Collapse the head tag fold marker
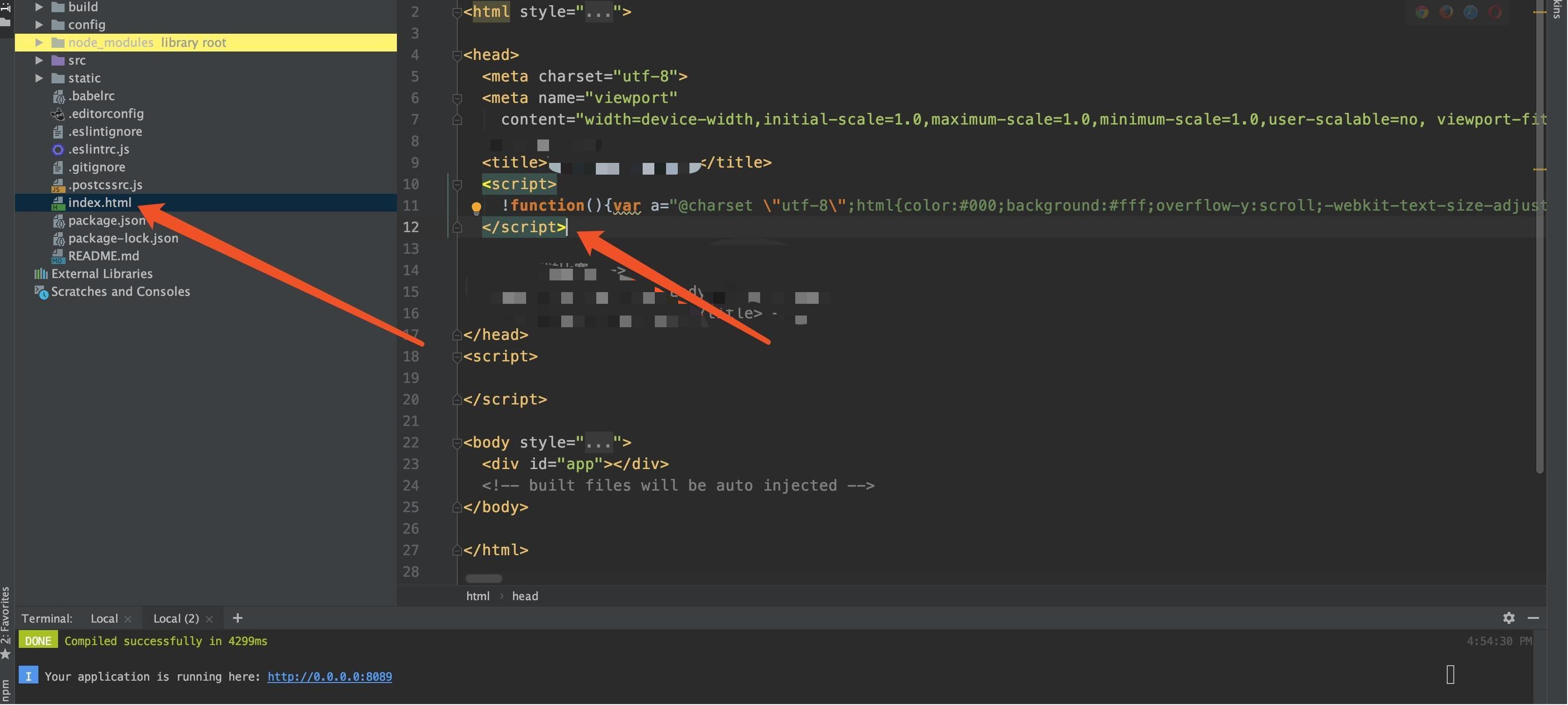 click(x=456, y=55)
